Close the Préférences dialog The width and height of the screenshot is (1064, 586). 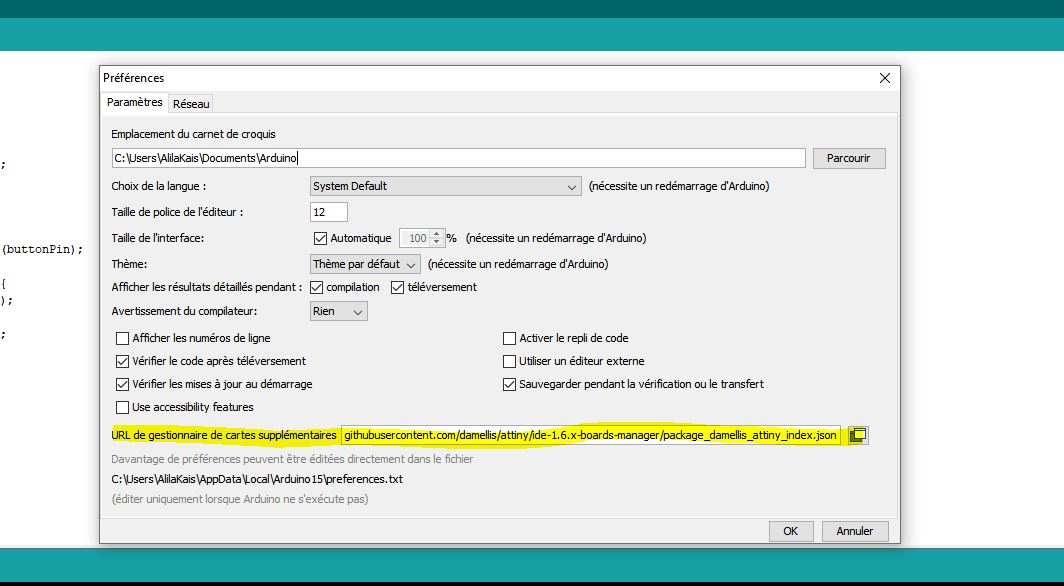885,78
